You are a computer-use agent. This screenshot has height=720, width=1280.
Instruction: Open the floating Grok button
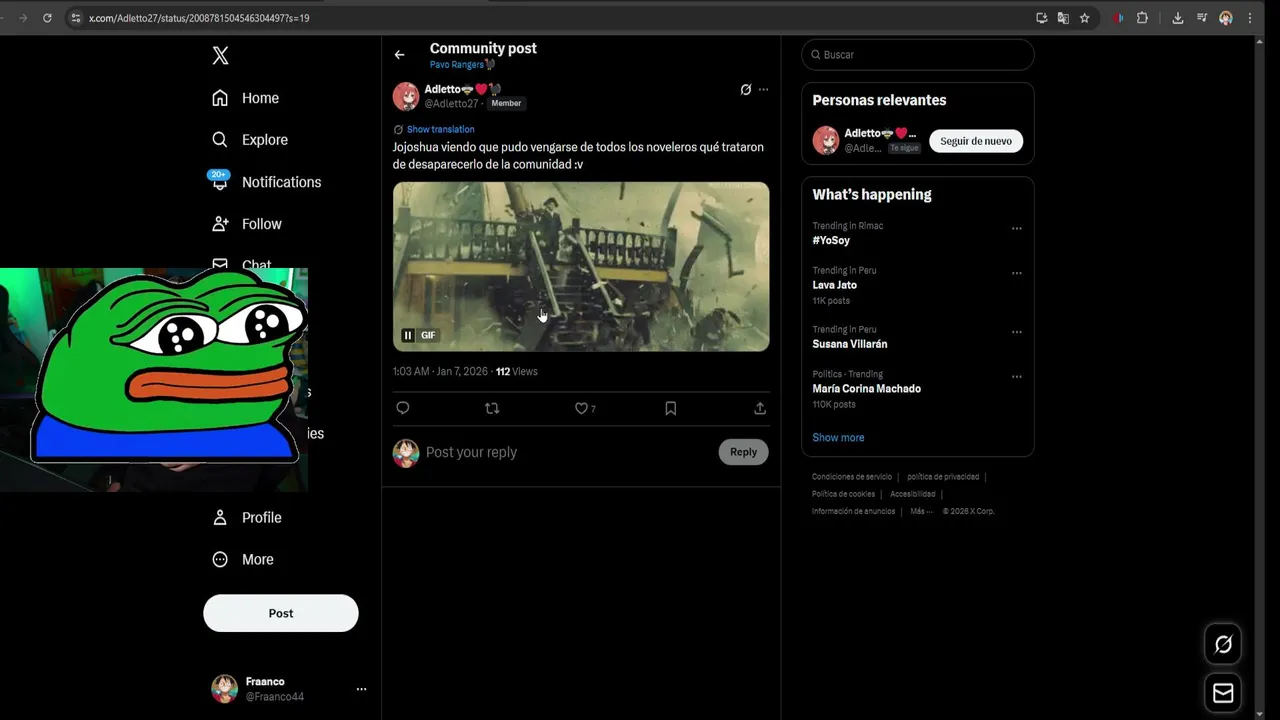(1223, 645)
